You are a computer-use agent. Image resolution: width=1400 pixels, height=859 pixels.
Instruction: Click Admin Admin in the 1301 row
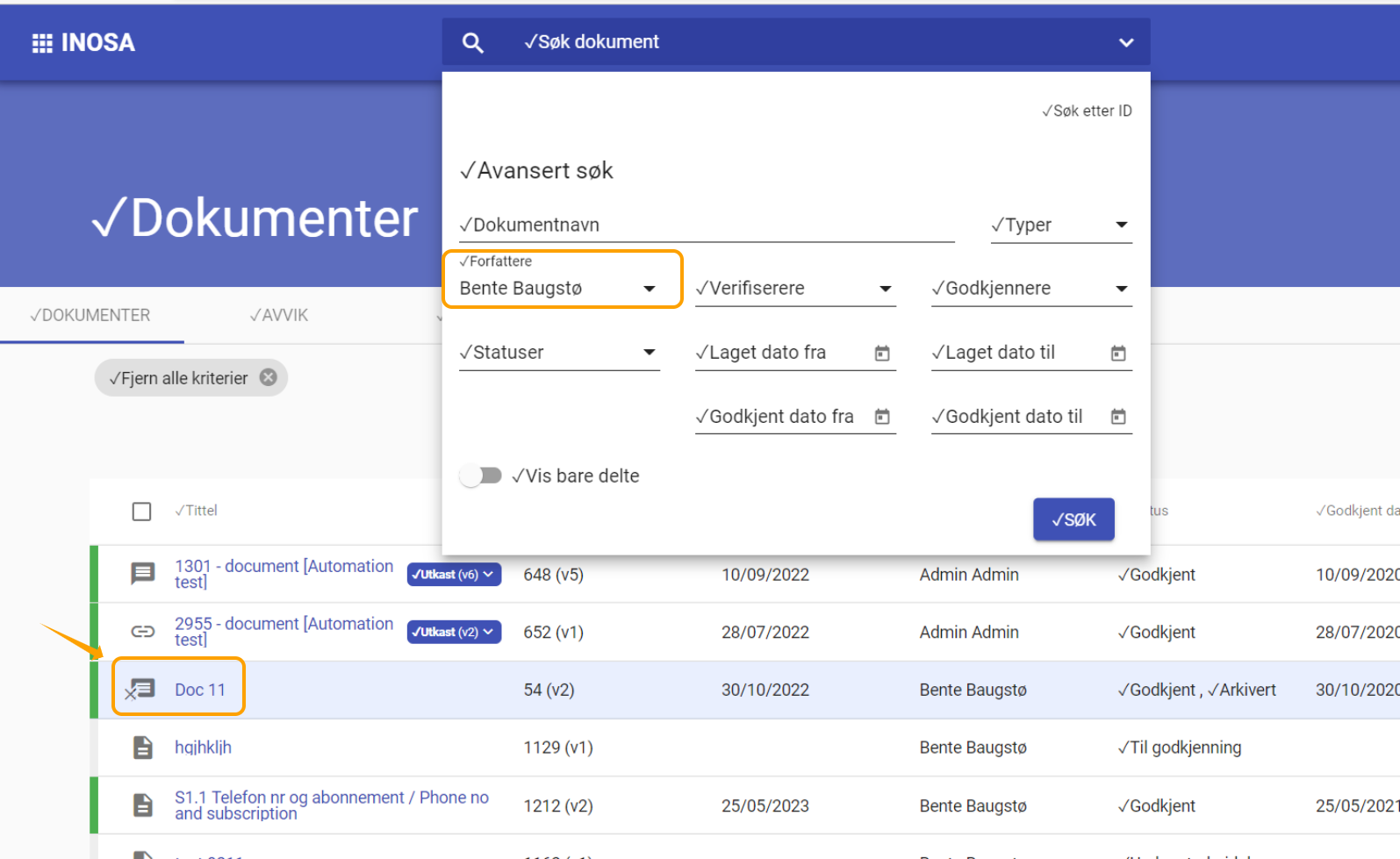tap(969, 575)
